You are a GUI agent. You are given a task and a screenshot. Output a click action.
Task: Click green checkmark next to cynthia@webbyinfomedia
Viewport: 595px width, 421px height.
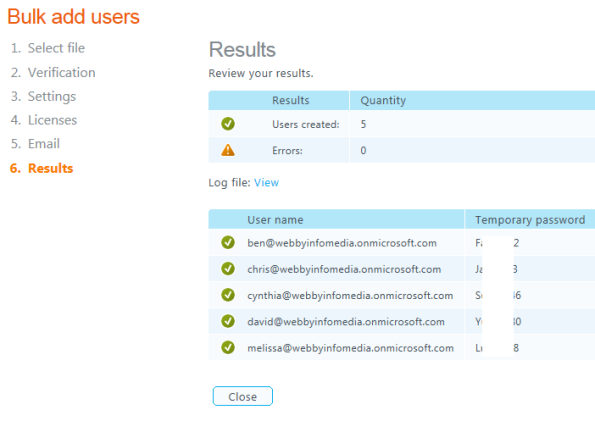coord(228,295)
